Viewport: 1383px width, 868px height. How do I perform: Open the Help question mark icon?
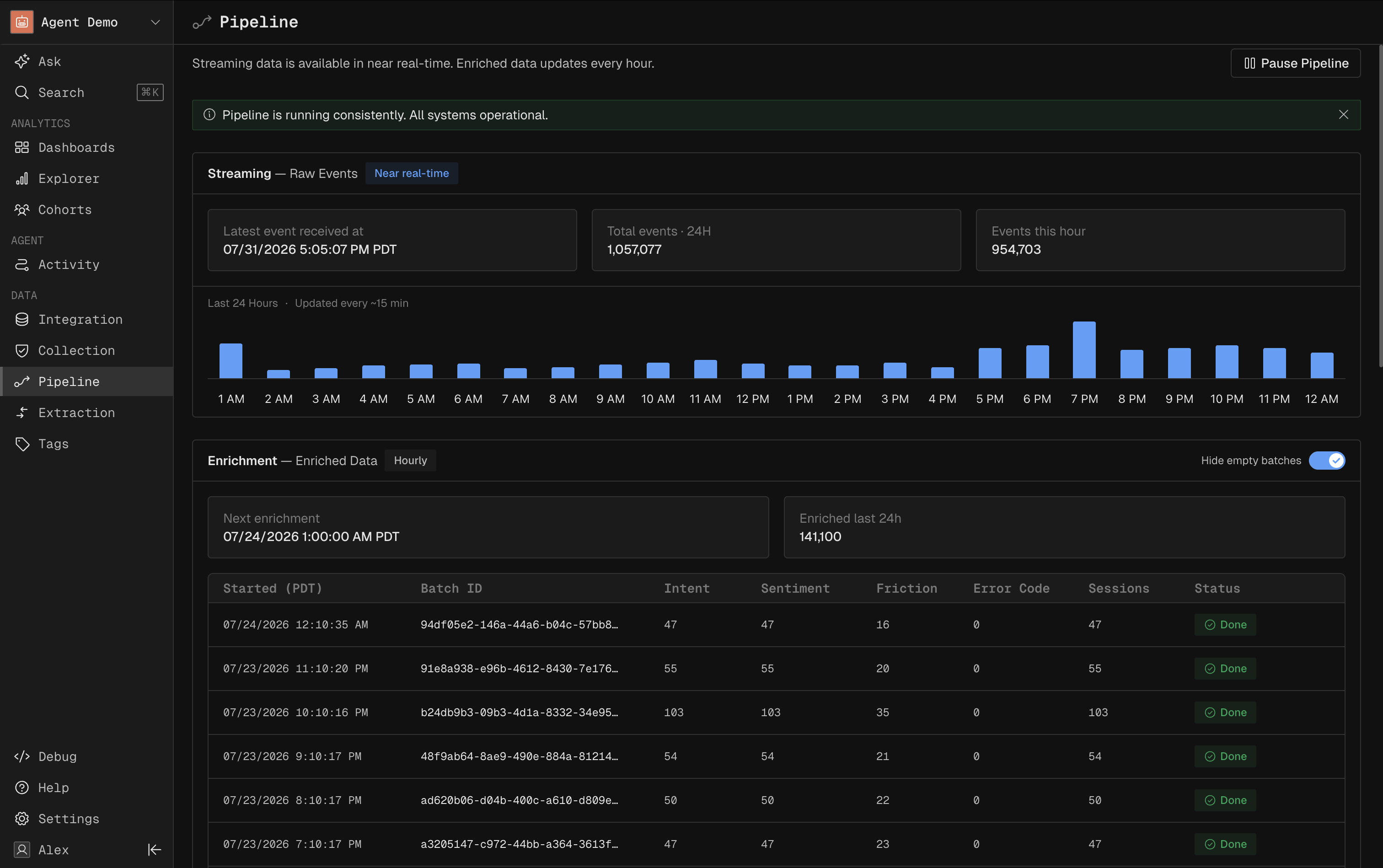pyautogui.click(x=22, y=788)
